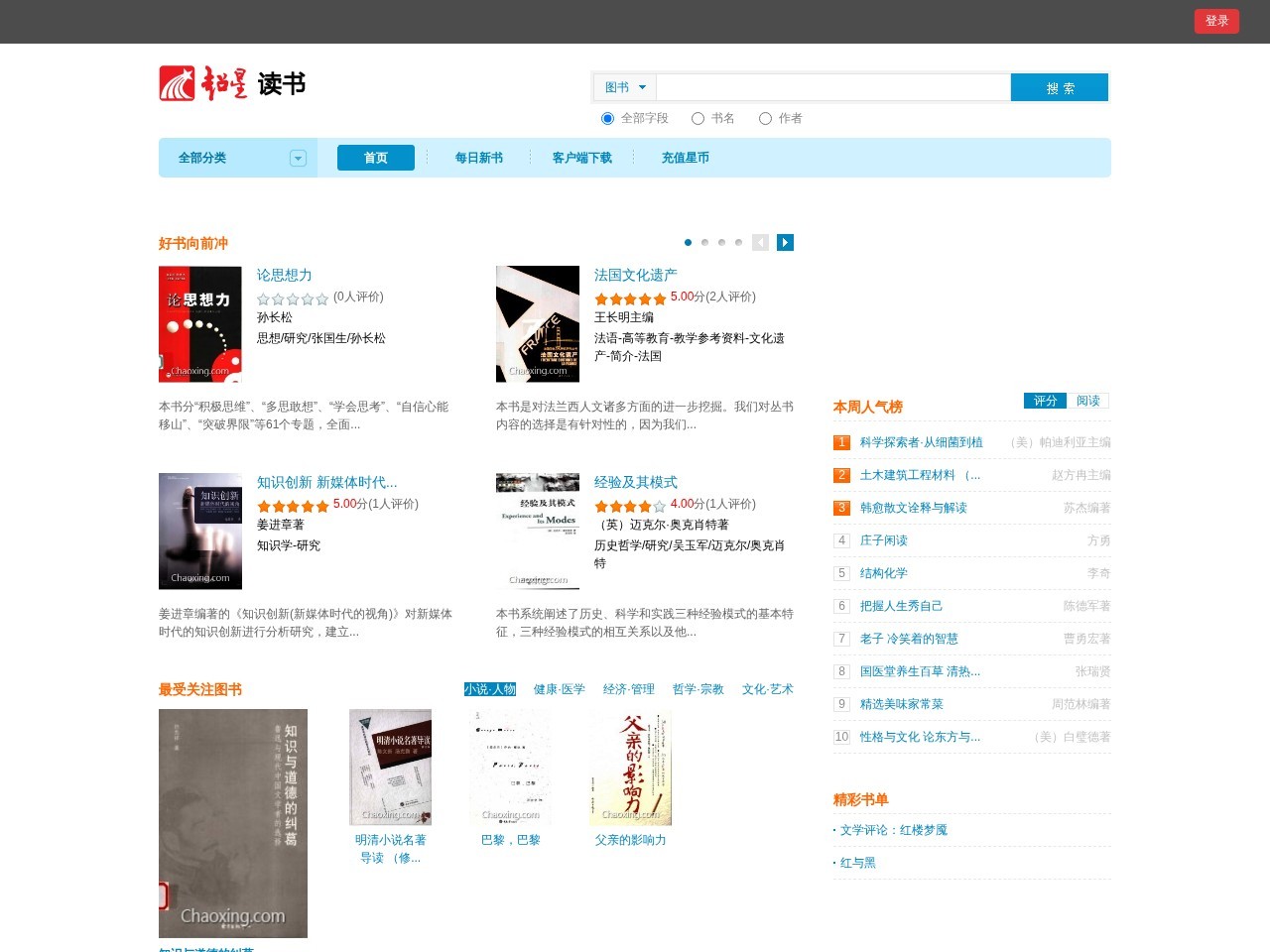The image size is (1270, 952).
Task: Click star rating for 论思想力
Action: pos(293,298)
